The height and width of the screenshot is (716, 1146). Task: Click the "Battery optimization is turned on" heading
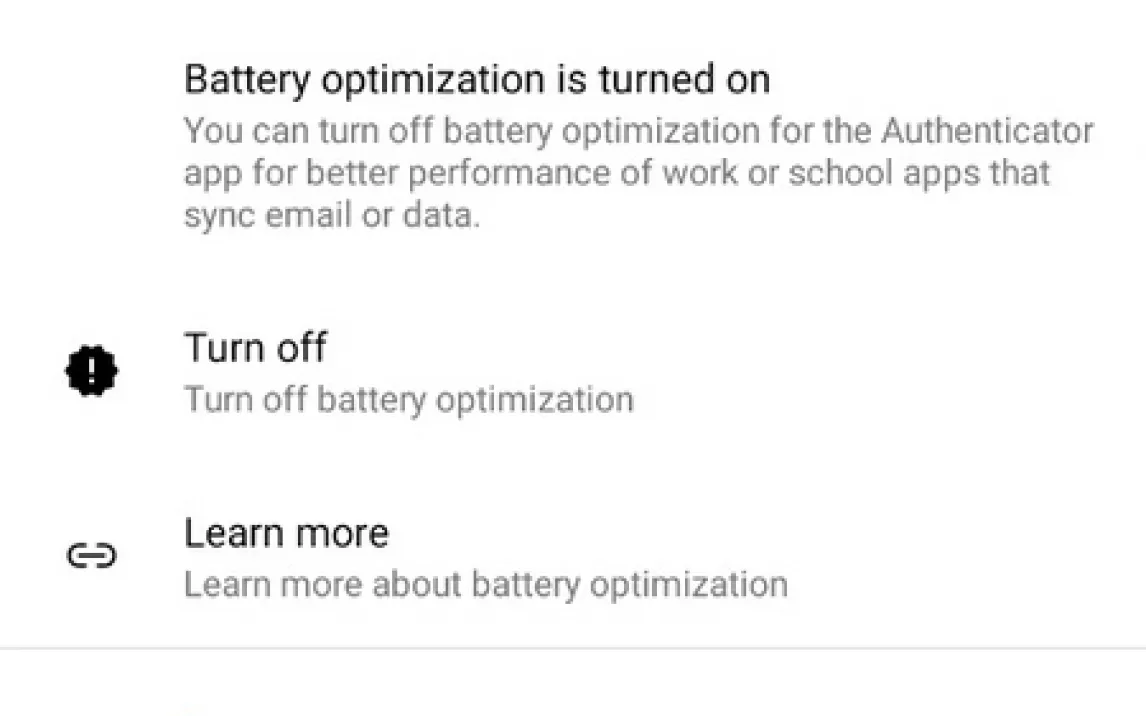(x=477, y=79)
